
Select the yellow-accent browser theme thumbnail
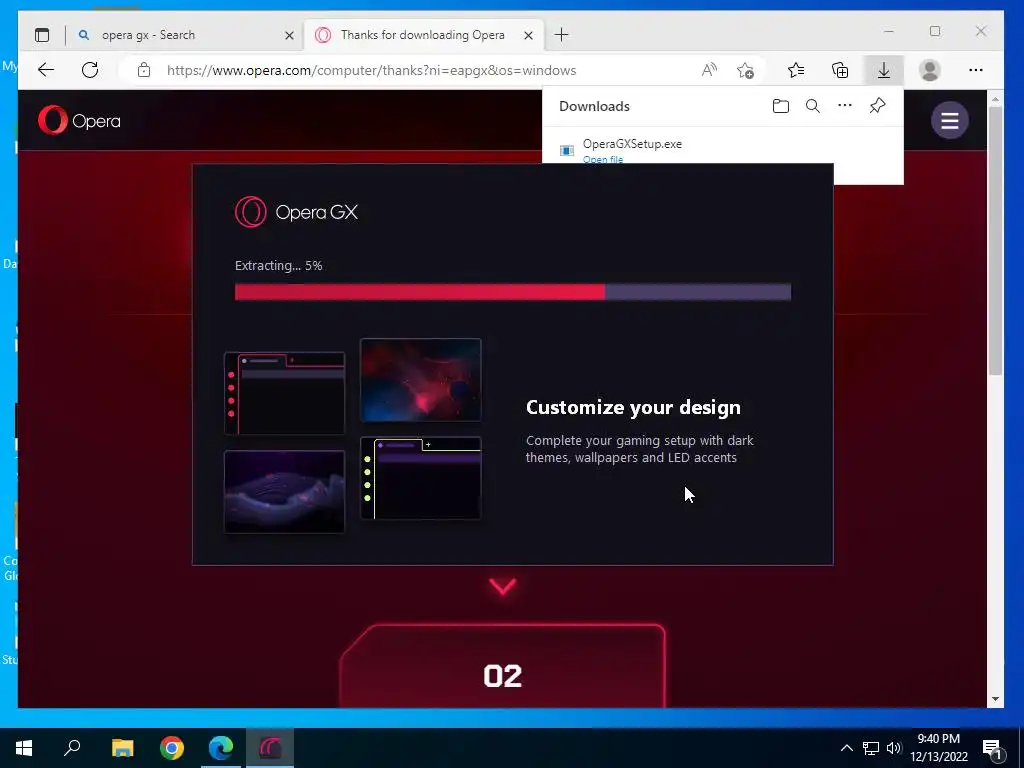[x=421, y=478]
